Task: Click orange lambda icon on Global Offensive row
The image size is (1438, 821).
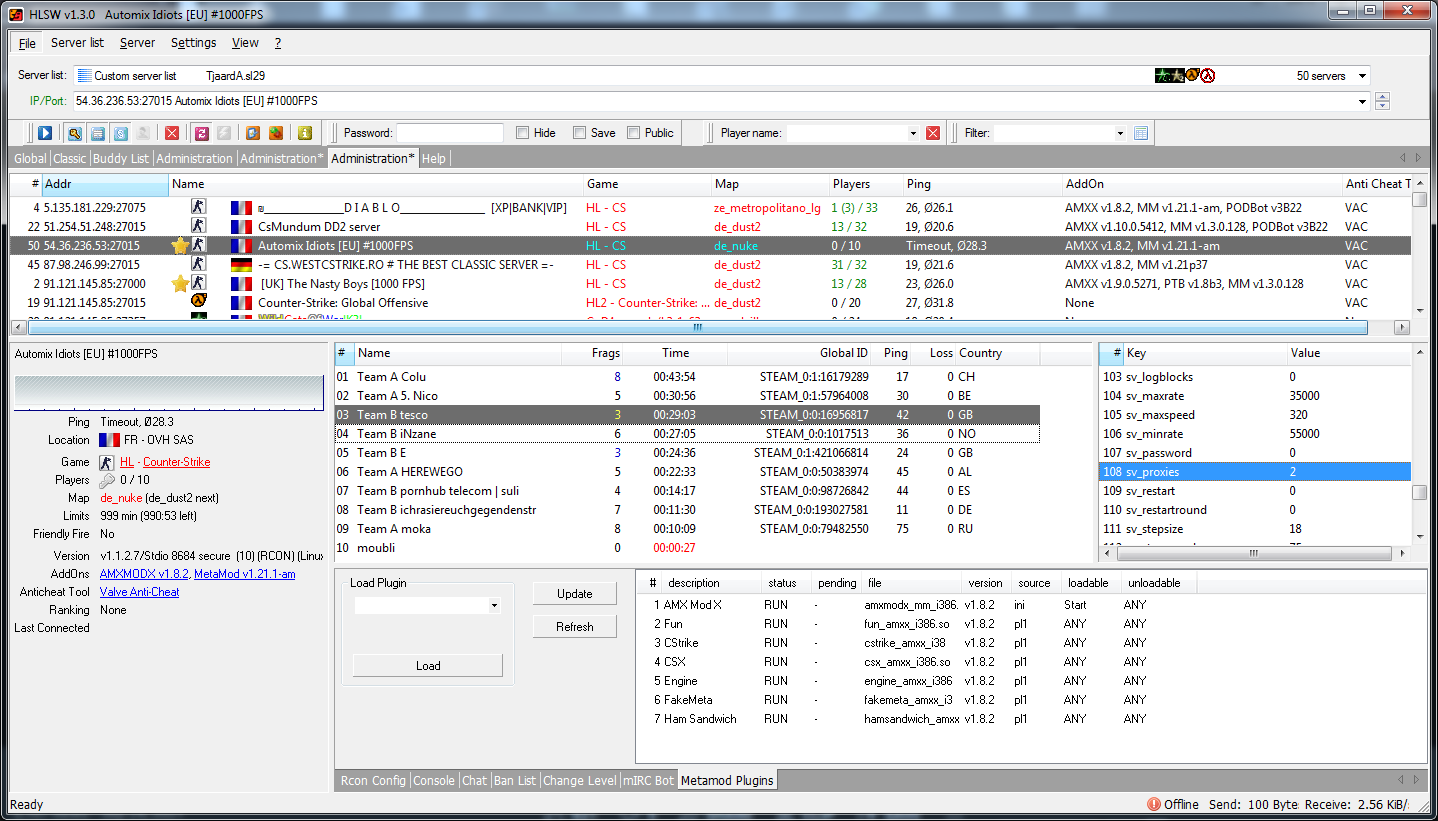Action: [199, 302]
